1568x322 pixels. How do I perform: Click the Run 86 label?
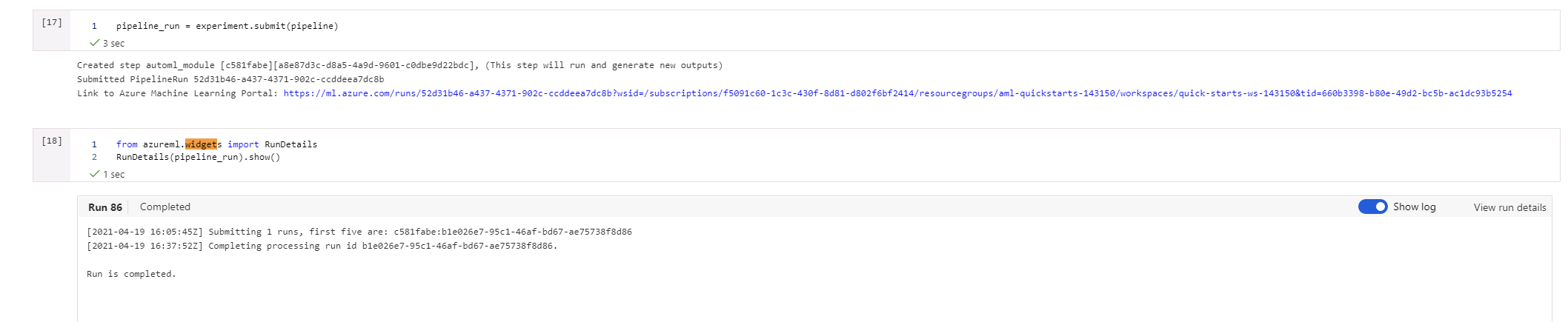pyautogui.click(x=105, y=207)
